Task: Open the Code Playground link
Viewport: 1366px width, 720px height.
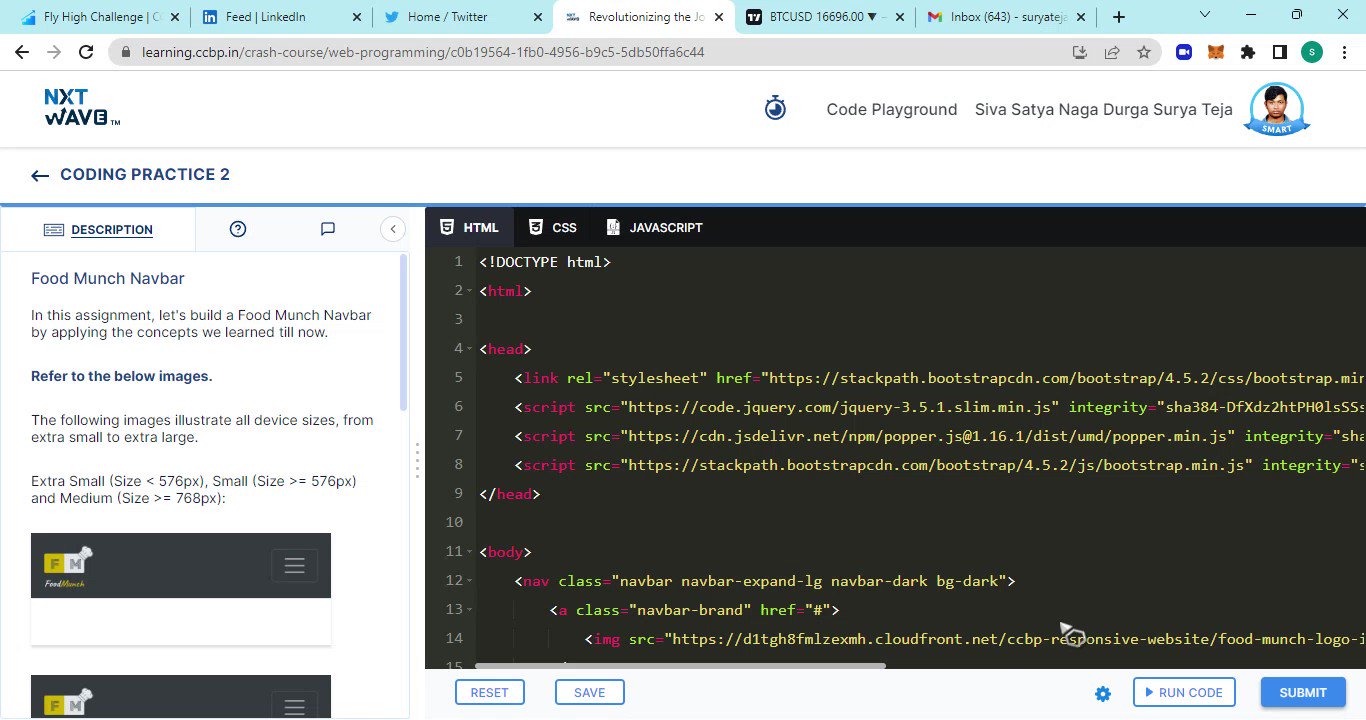Action: point(892,109)
